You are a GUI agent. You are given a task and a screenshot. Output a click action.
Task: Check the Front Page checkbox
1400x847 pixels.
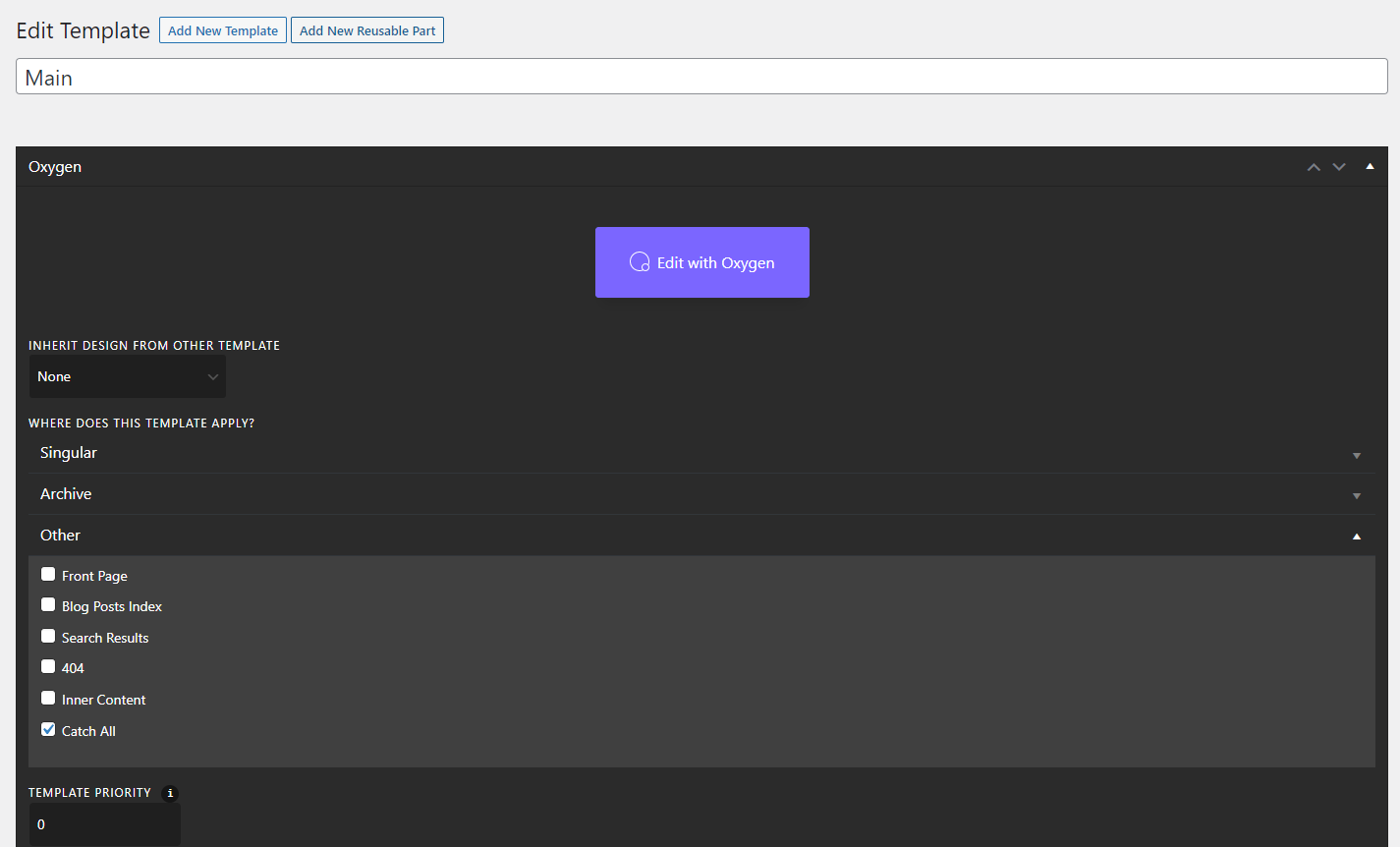[48, 574]
